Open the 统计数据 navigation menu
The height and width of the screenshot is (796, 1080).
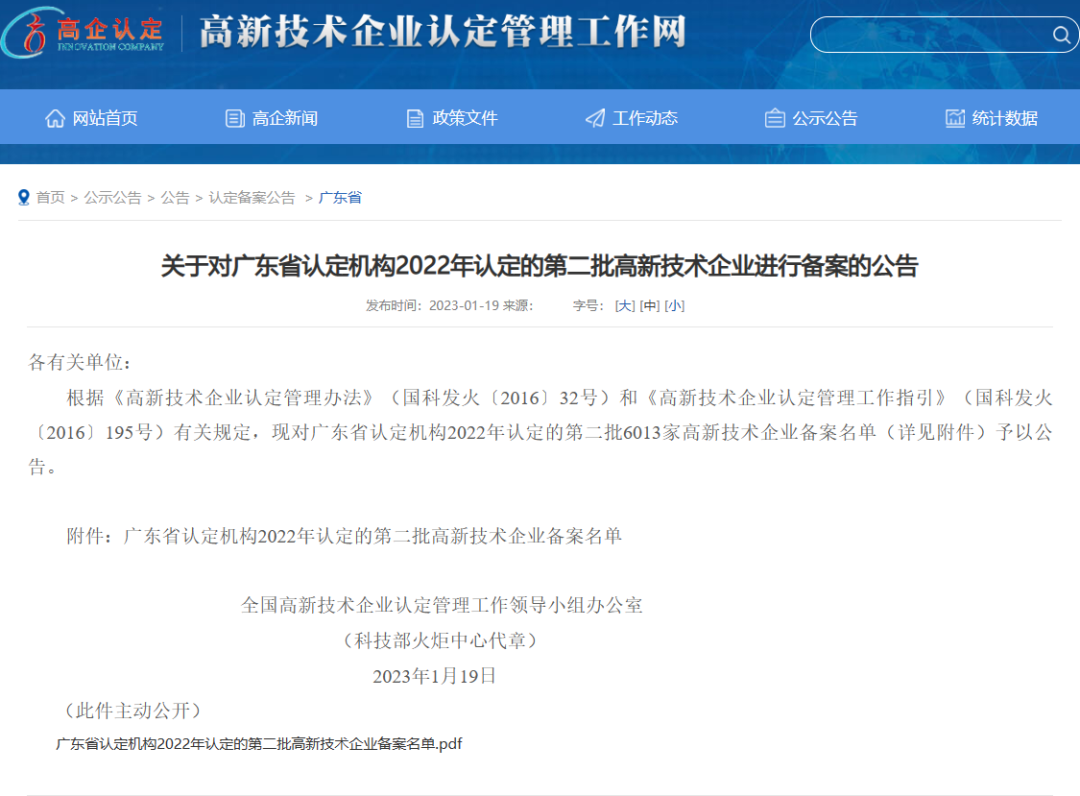[x=1005, y=118]
